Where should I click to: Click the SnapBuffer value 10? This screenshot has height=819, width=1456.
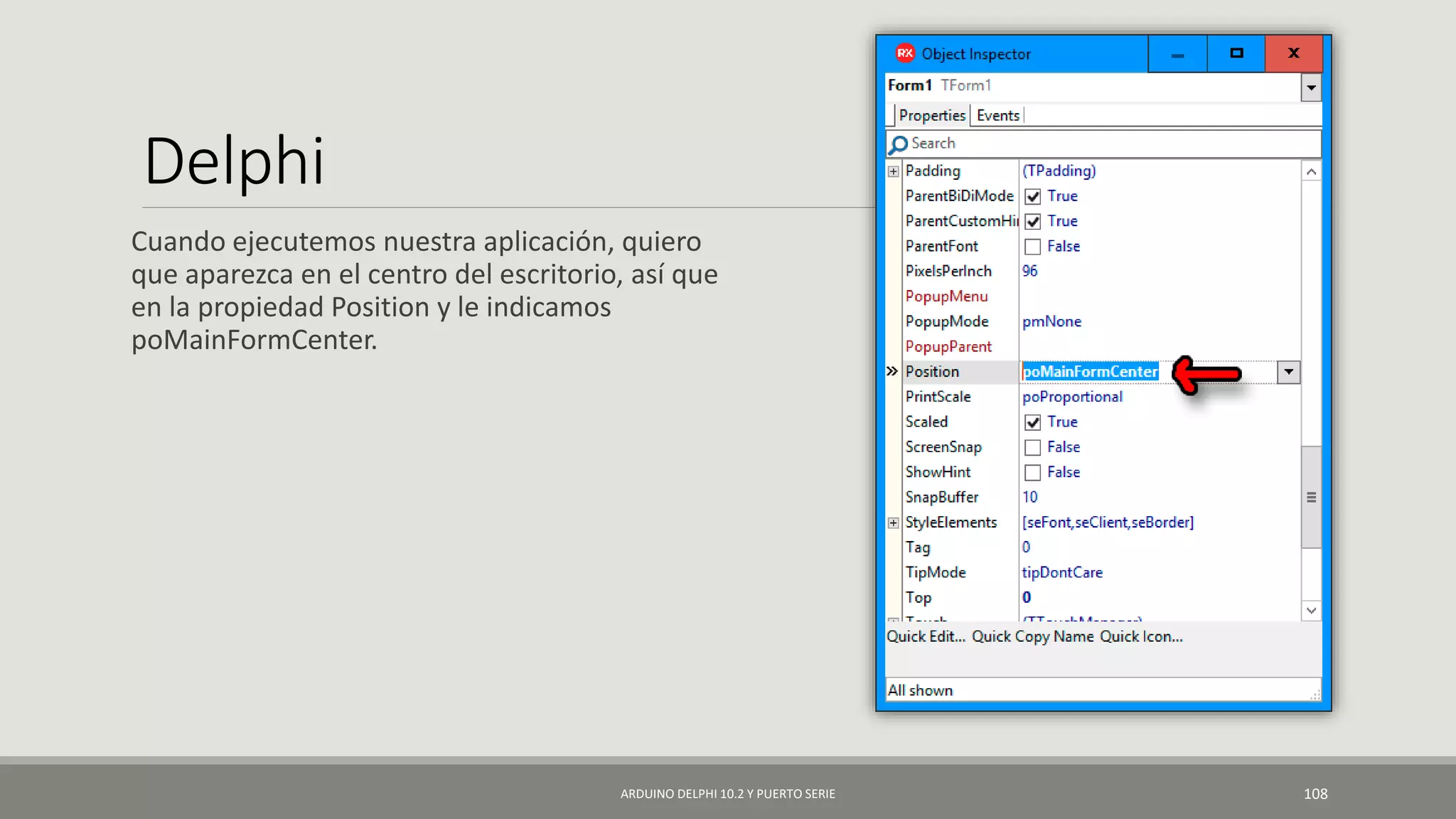(1030, 498)
